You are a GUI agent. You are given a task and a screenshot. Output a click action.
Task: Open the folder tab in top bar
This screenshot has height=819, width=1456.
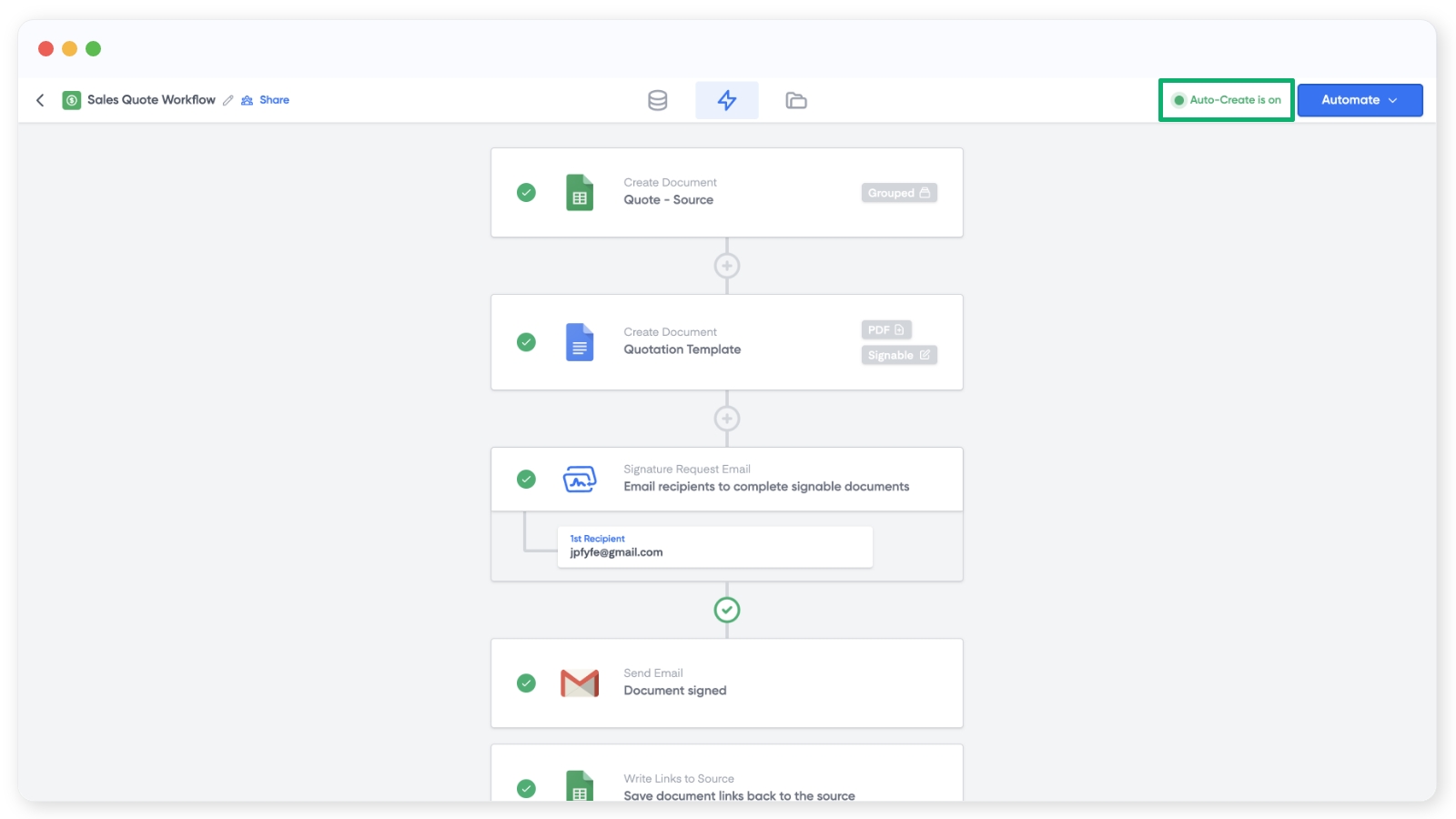tap(796, 100)
